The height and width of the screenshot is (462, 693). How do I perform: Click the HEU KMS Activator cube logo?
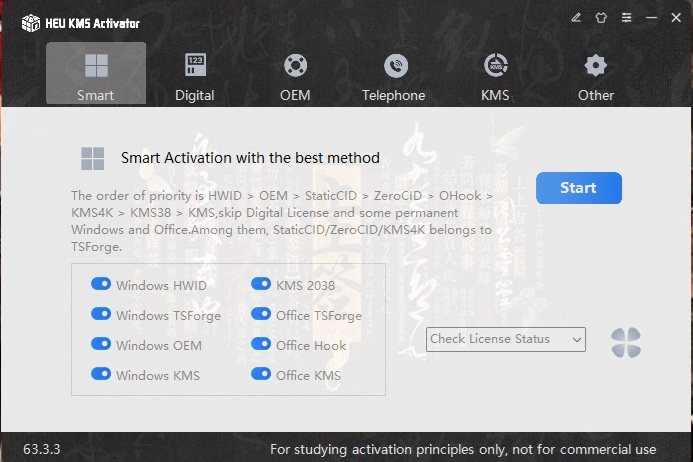[31, 23]
